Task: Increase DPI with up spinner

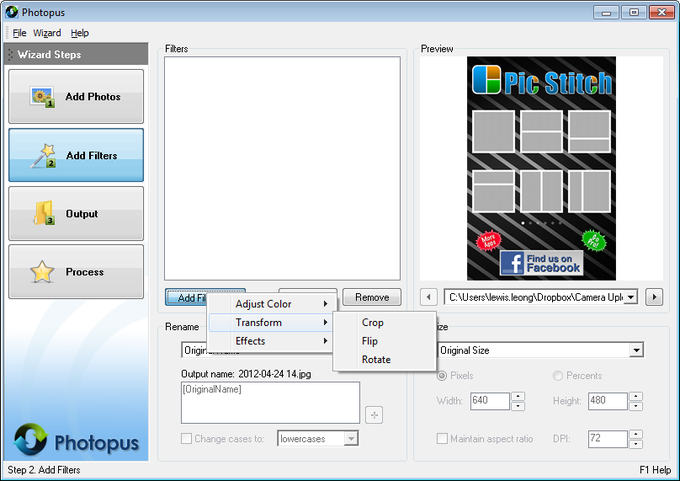Action: click(x=636, y=434)
